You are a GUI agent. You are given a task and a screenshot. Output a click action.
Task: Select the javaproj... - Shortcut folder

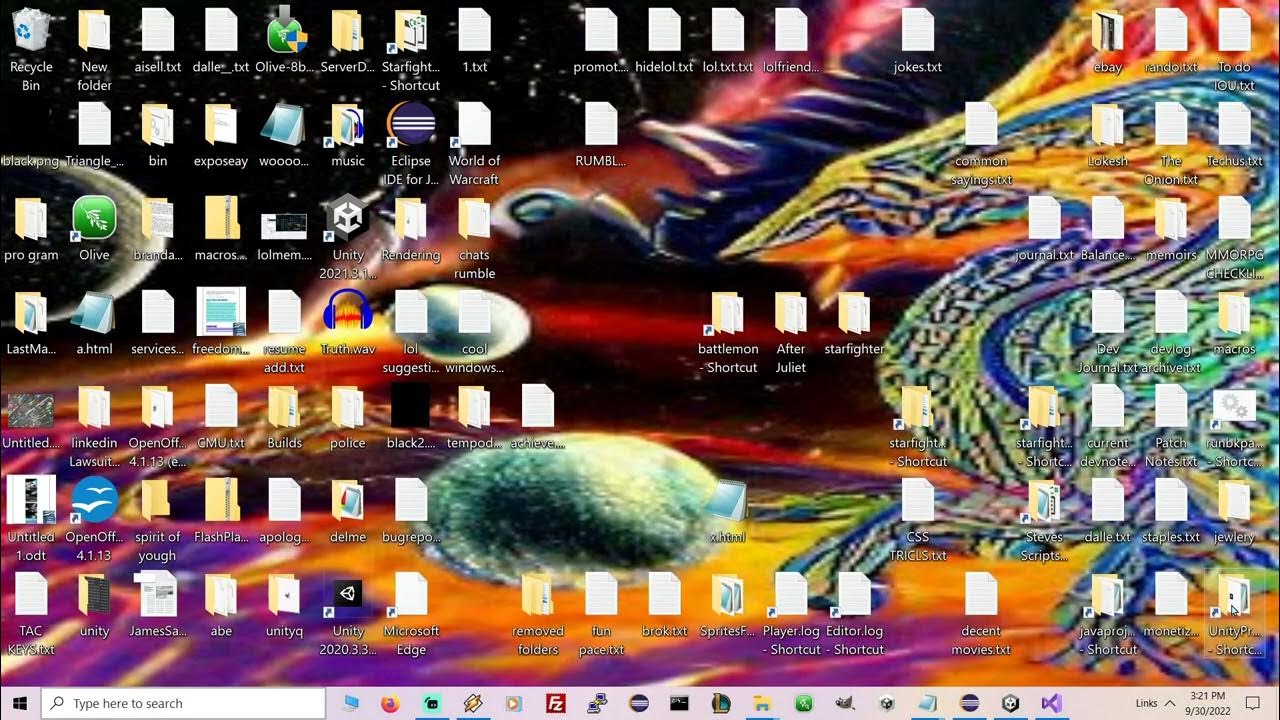tap(1107, 595)
